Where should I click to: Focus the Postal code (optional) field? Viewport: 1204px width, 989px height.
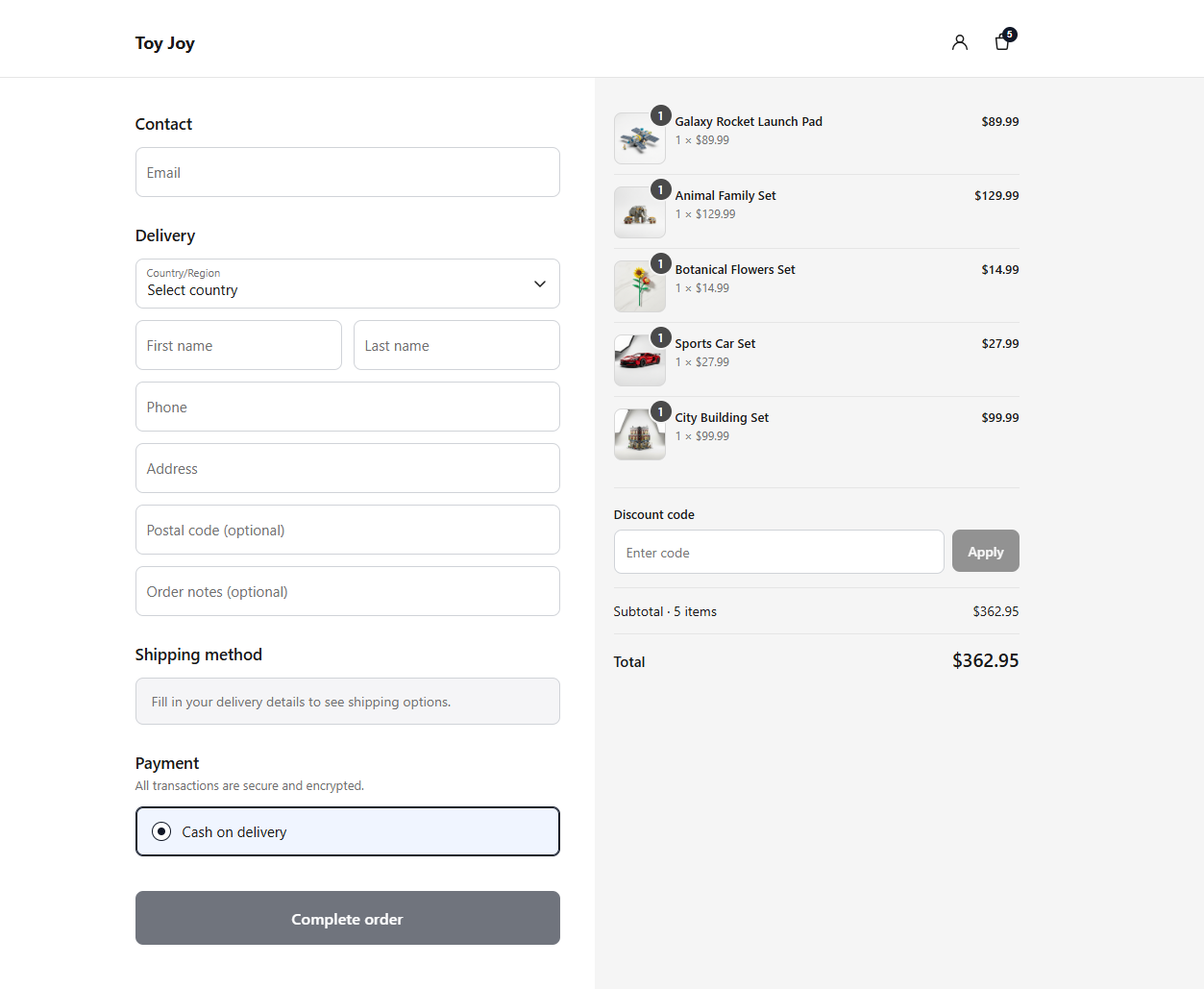[348, 530]
